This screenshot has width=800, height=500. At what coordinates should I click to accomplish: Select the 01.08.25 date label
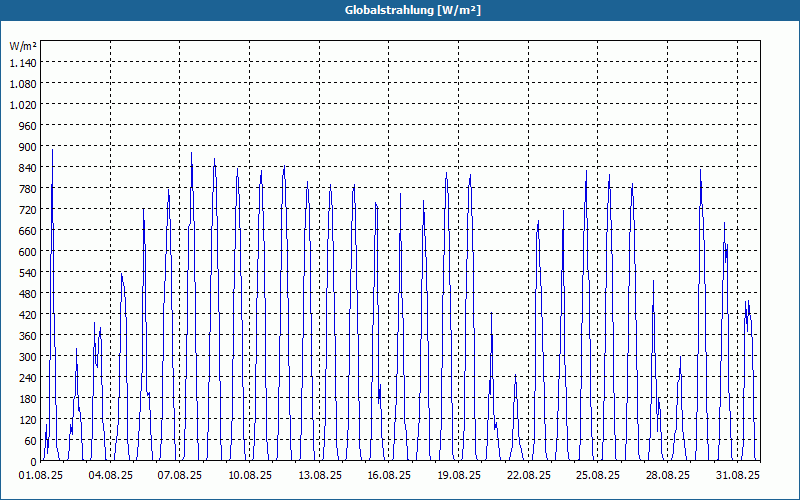click(x=41, y=476)
